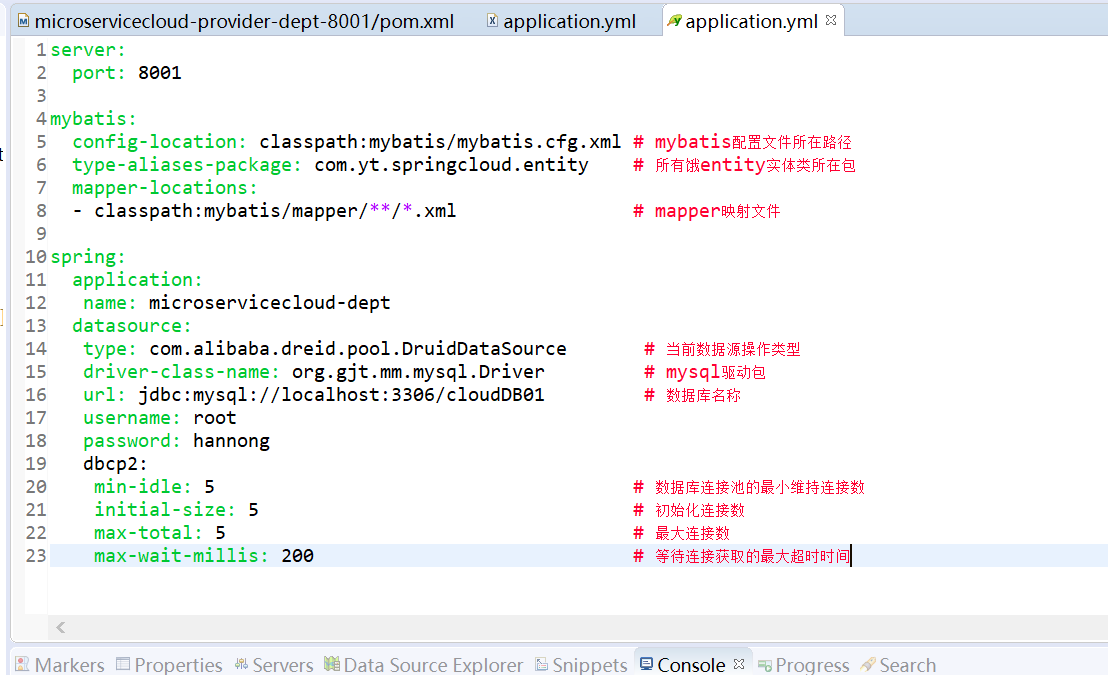Click the Servers view icon
This screenshot has height=675, width=1108.
point(240,664)
